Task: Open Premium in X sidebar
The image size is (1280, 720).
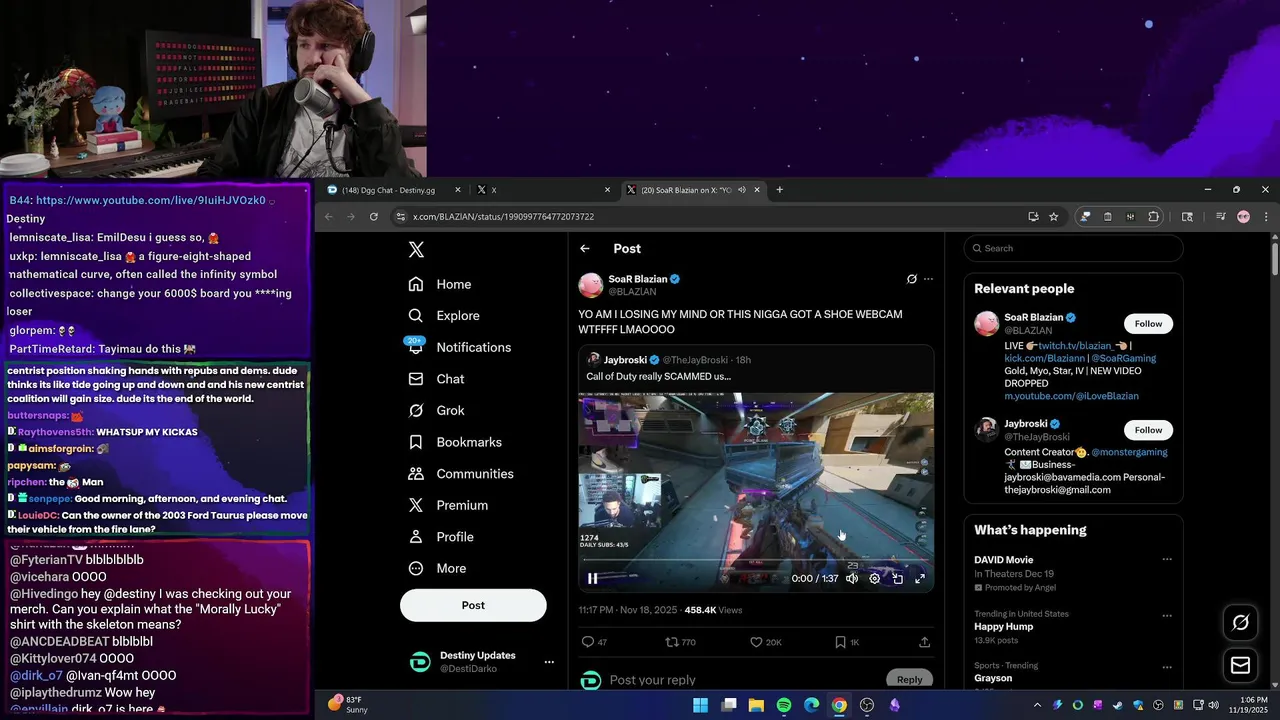Action: [448, 505]
